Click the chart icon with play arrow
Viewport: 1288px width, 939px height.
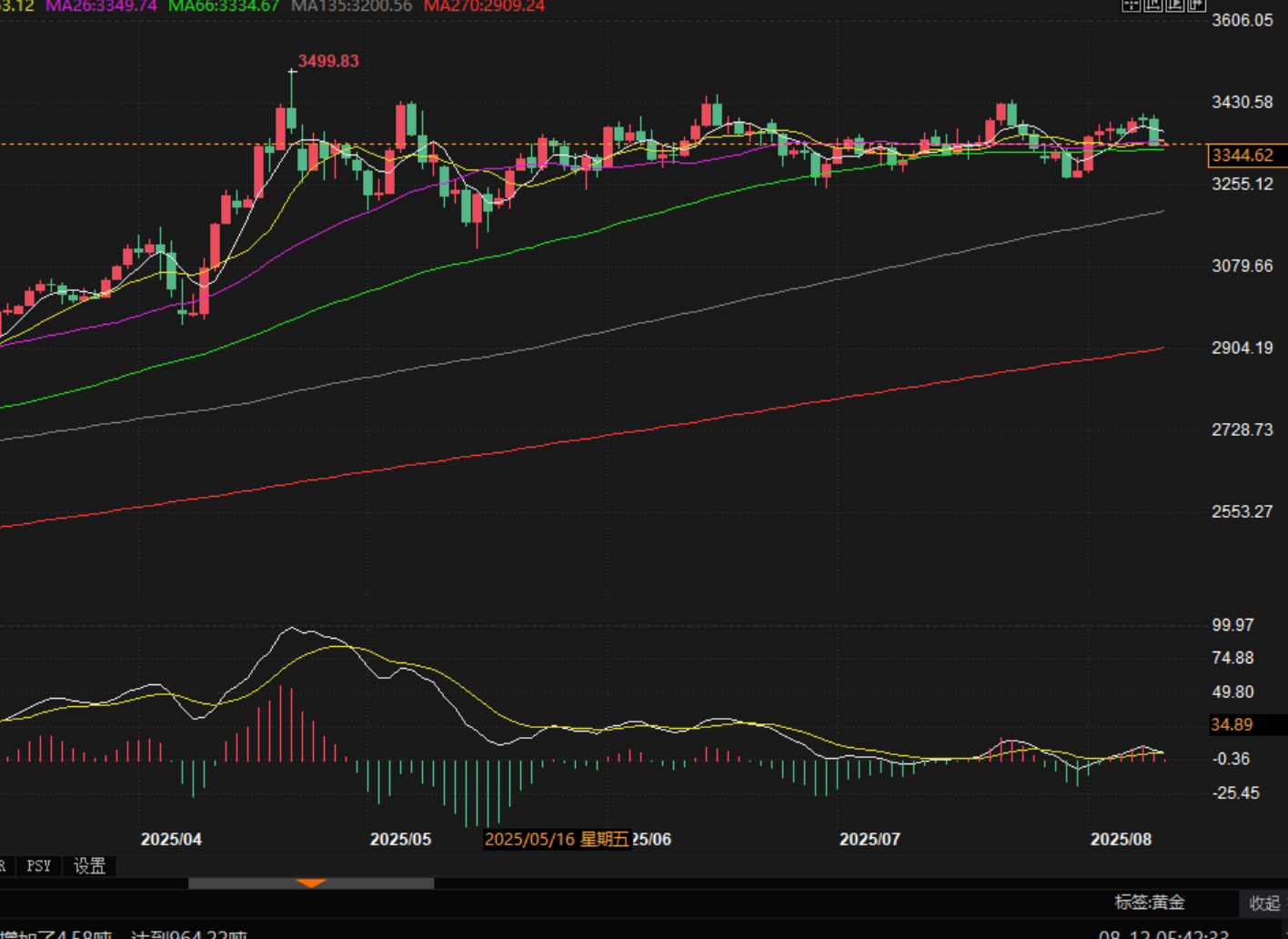click(x=1174, y=5)
